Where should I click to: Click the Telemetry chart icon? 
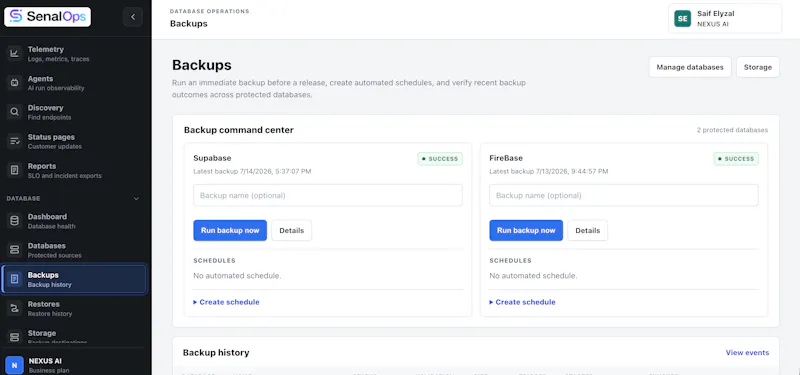pos(14,54)
